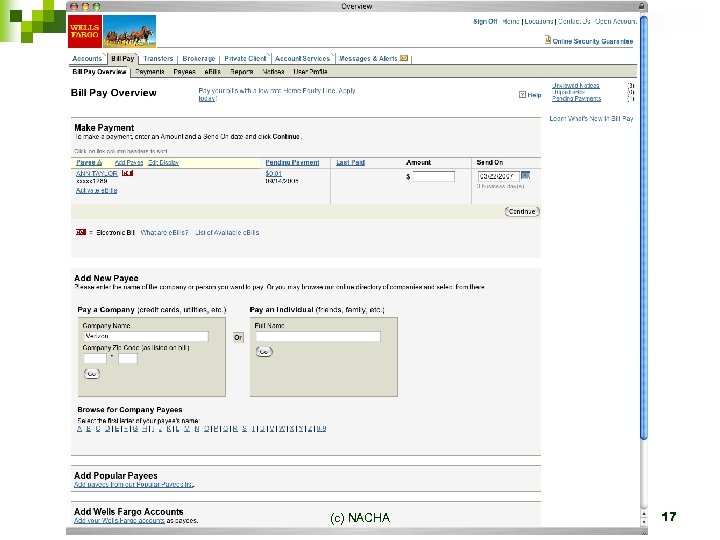Click the Full Name input field
Screen dimensions: 720x540
coord(318,337)
